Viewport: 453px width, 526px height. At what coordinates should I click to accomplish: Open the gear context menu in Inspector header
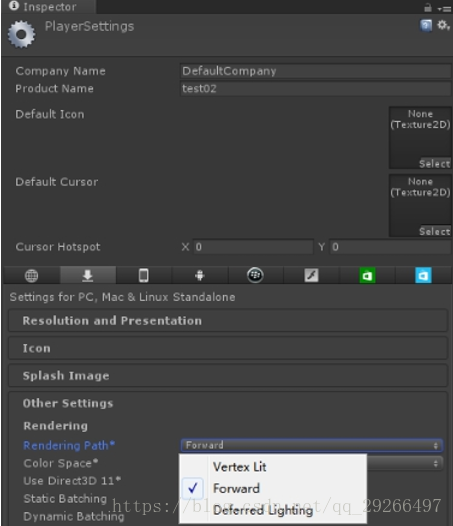click(x=443, y=25)
